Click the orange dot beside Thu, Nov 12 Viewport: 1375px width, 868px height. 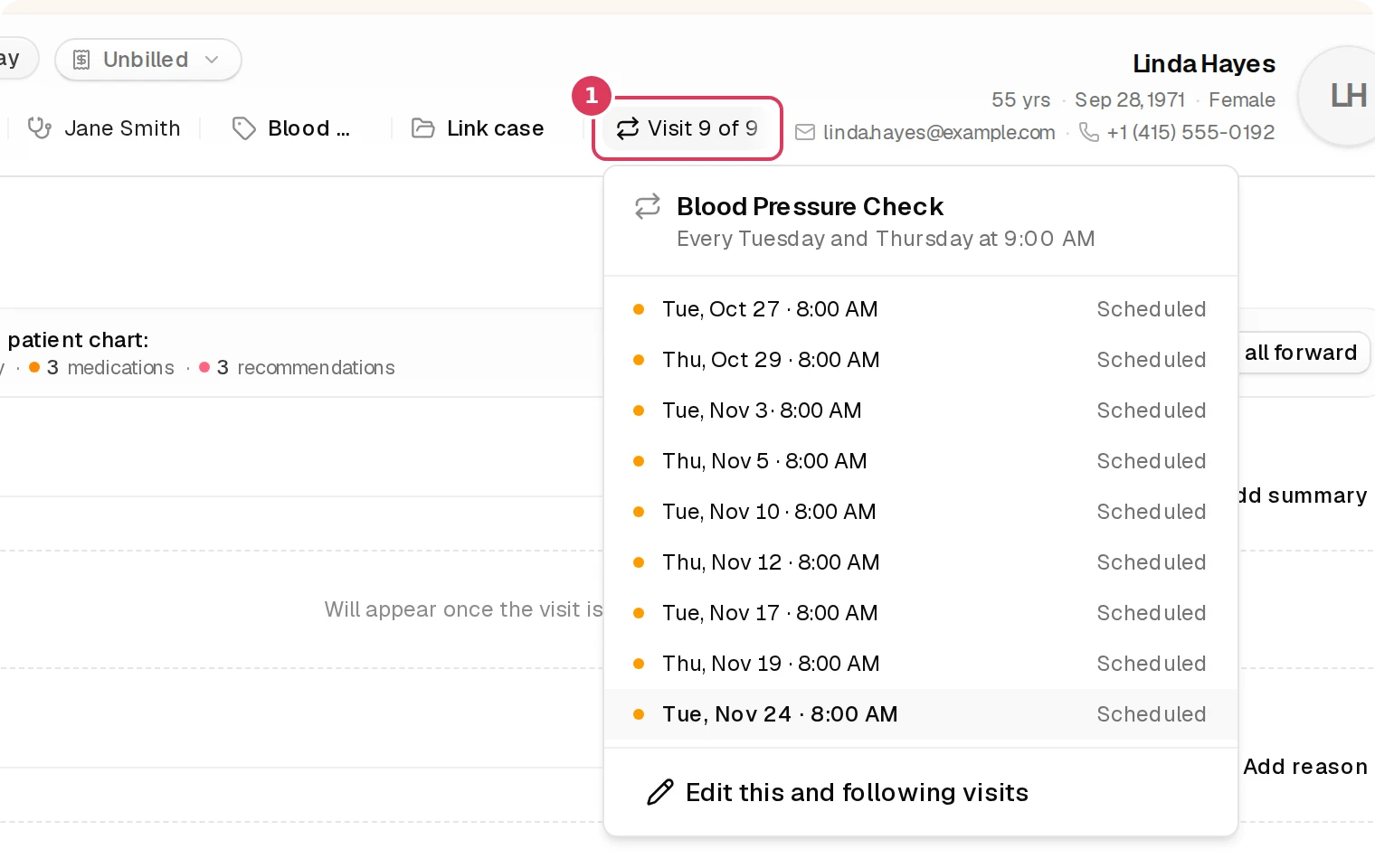(639, 562)
